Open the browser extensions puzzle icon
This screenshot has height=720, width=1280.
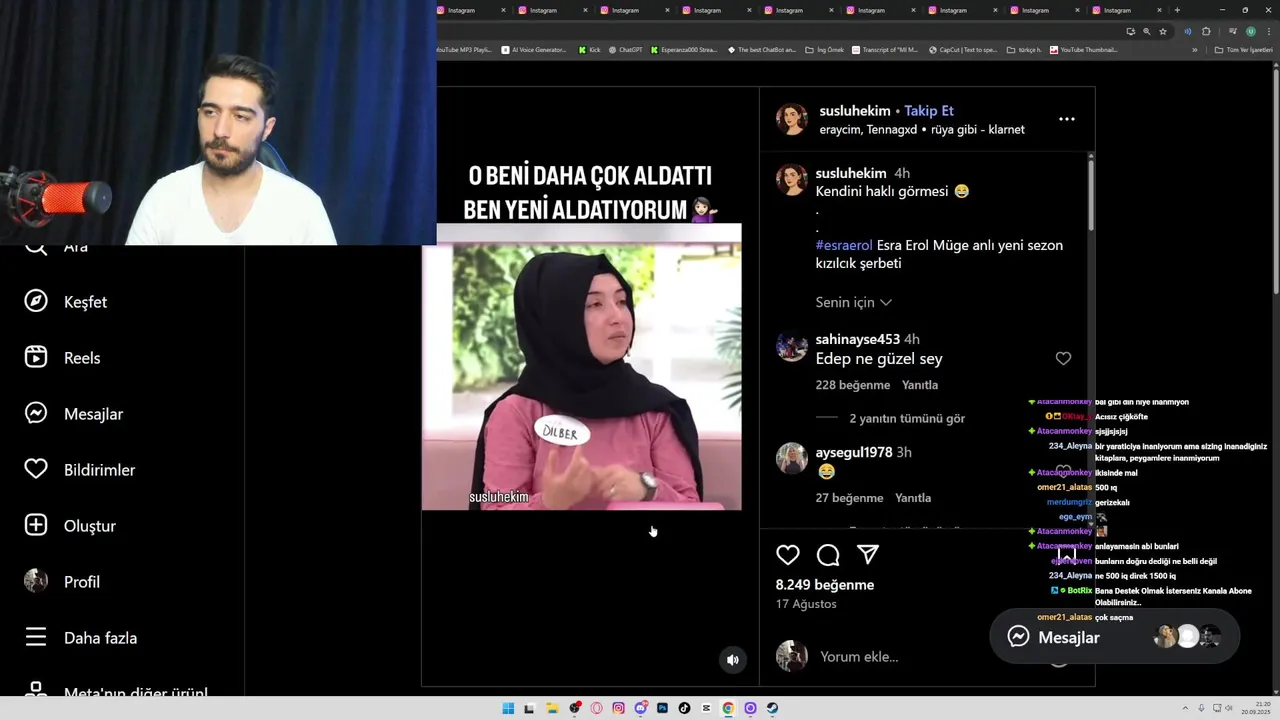click(1206, 31)
